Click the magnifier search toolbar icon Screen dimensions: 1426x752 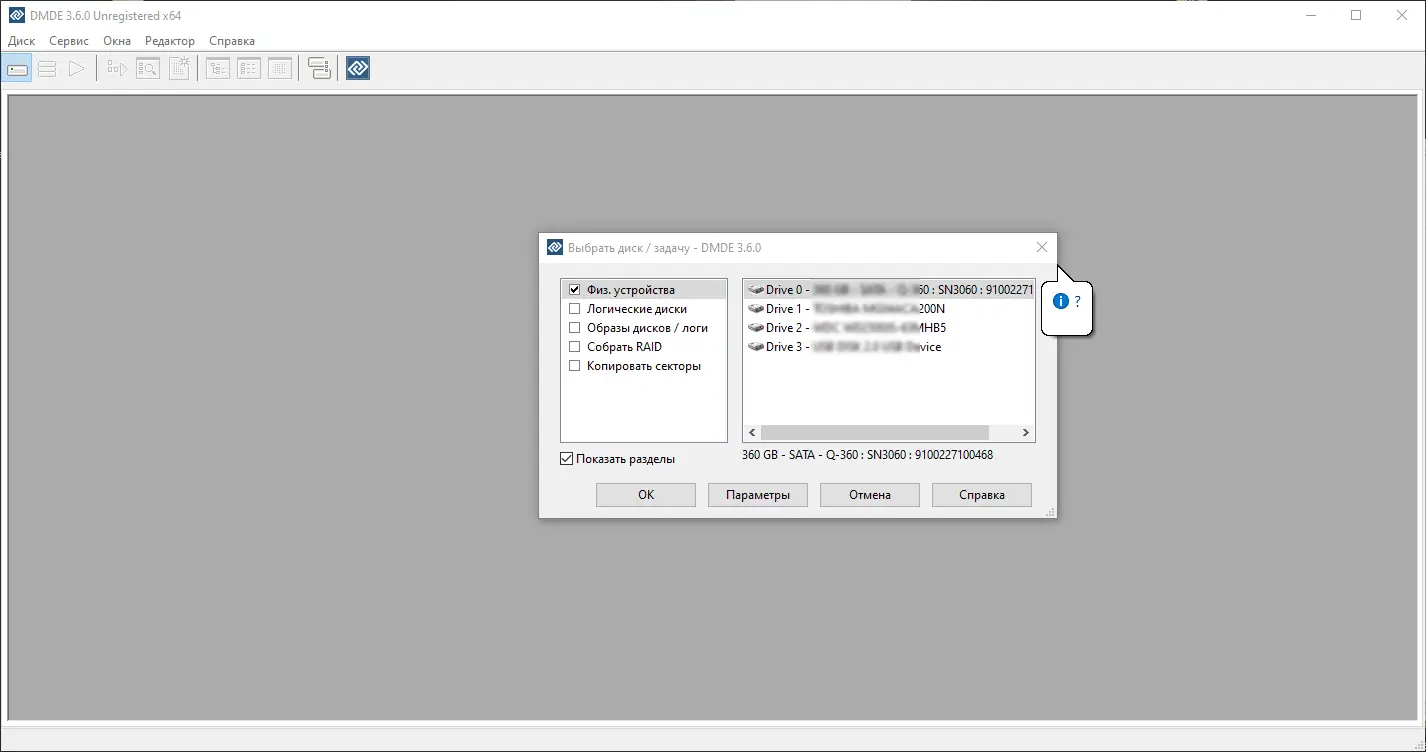coord(148,68)
